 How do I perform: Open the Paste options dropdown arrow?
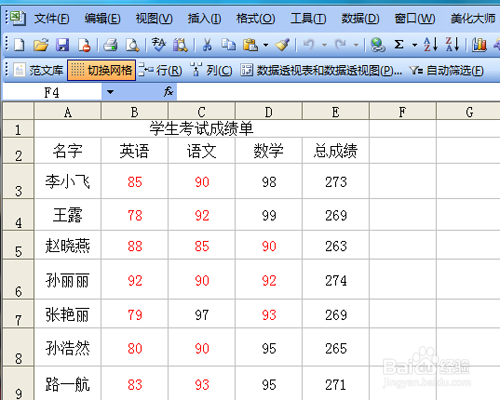(x=266, y=45)
